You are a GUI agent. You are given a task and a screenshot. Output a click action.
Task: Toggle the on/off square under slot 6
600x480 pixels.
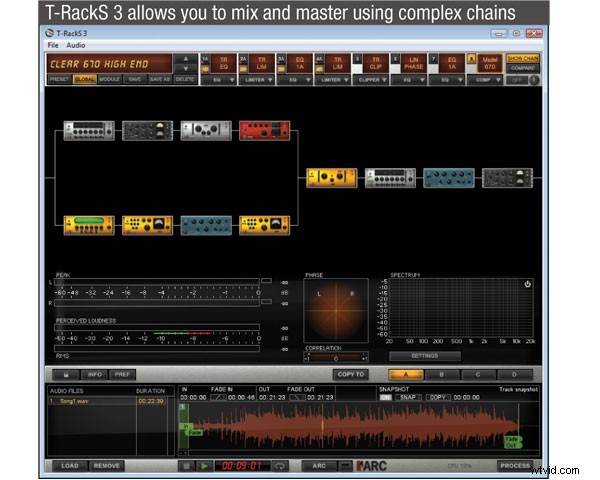tap(395, 69)
